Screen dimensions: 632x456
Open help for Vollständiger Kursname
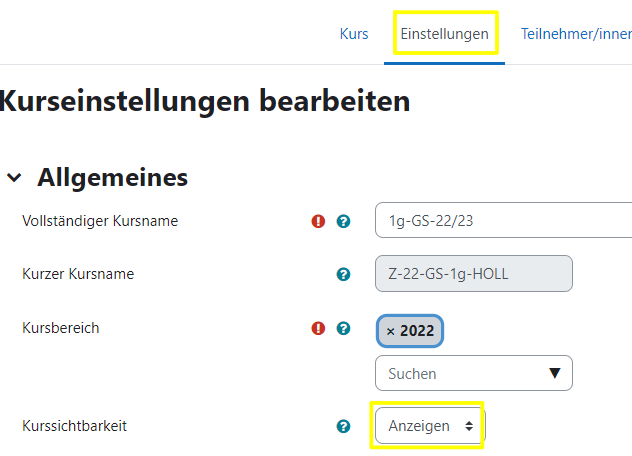344,221
